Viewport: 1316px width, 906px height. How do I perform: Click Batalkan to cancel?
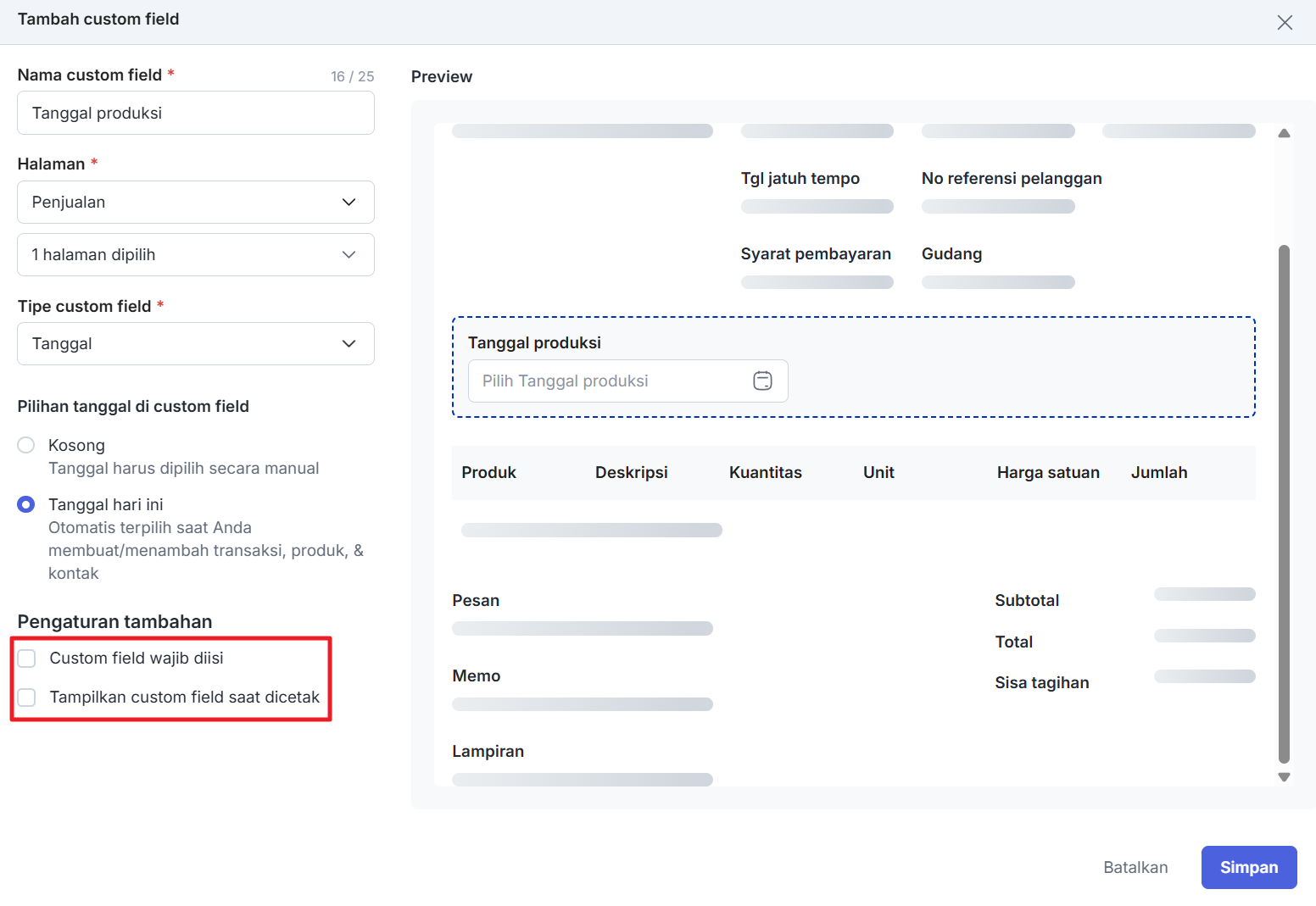click(1135, 867)
